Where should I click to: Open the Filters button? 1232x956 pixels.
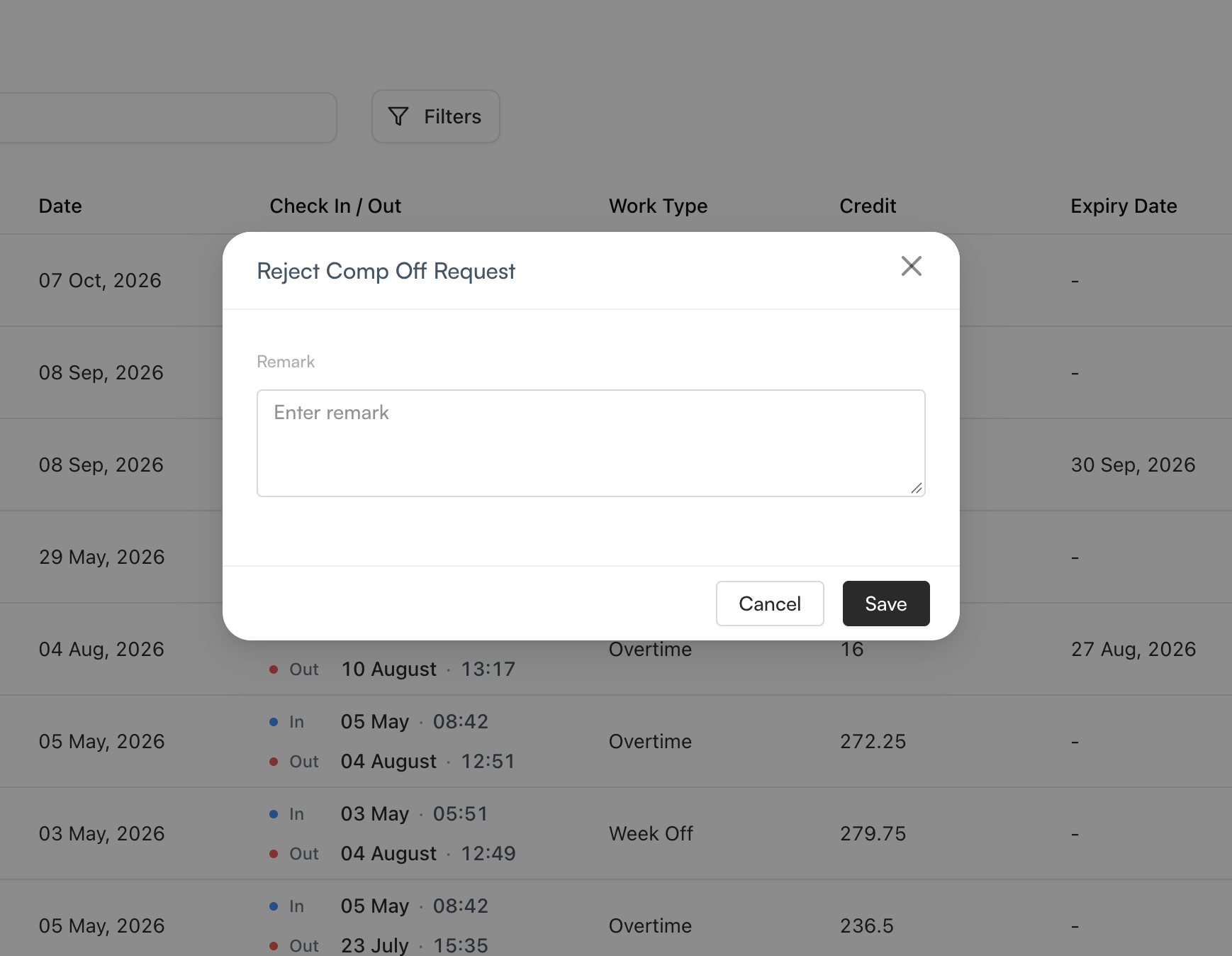[x=436, y=116]
